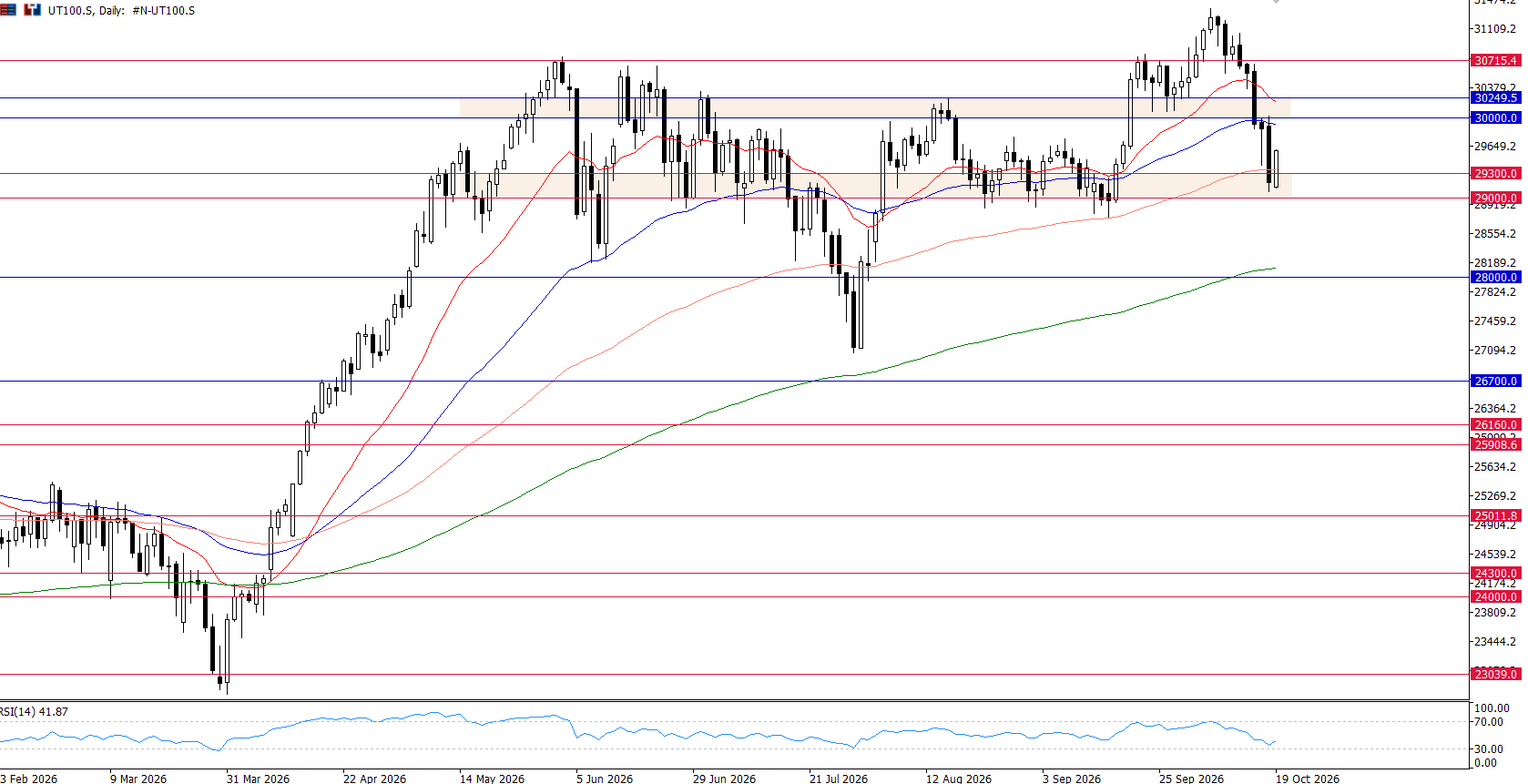Click the 100.00 RSI scale value
1528x784 pixels.
[1492, 708]
